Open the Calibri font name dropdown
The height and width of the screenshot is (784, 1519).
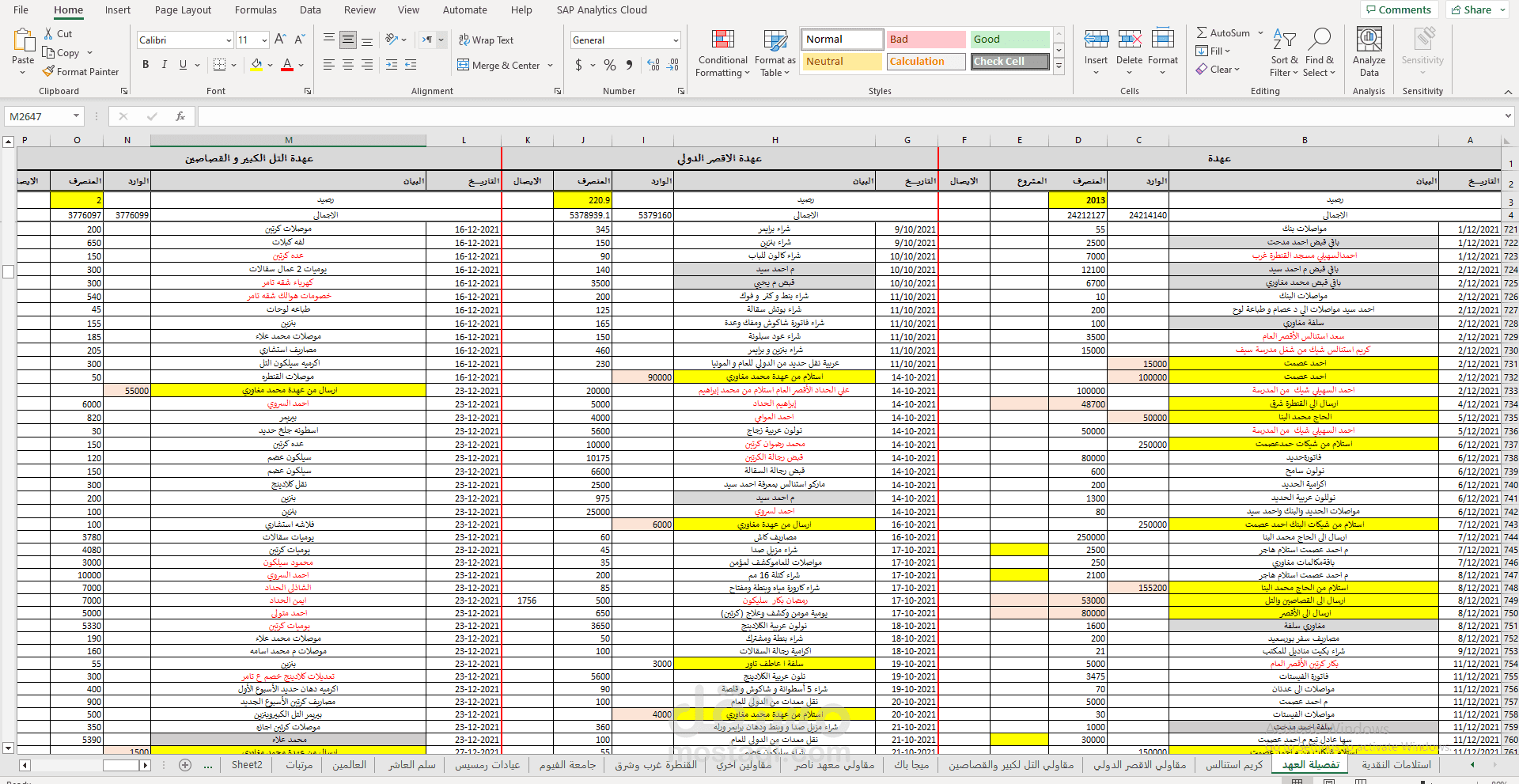point(229,40)
